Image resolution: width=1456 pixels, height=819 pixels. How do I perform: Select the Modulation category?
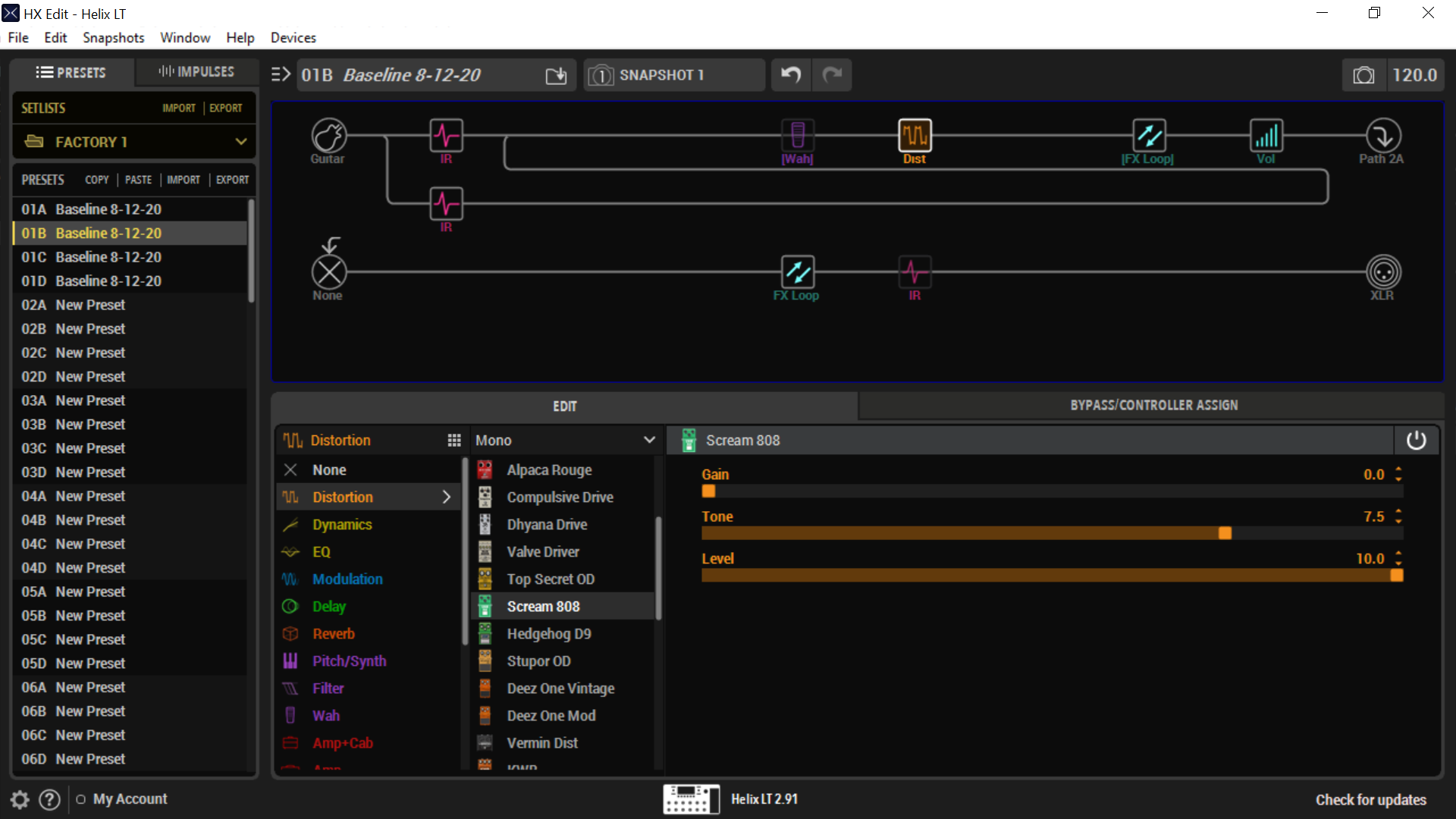point(369,579)
